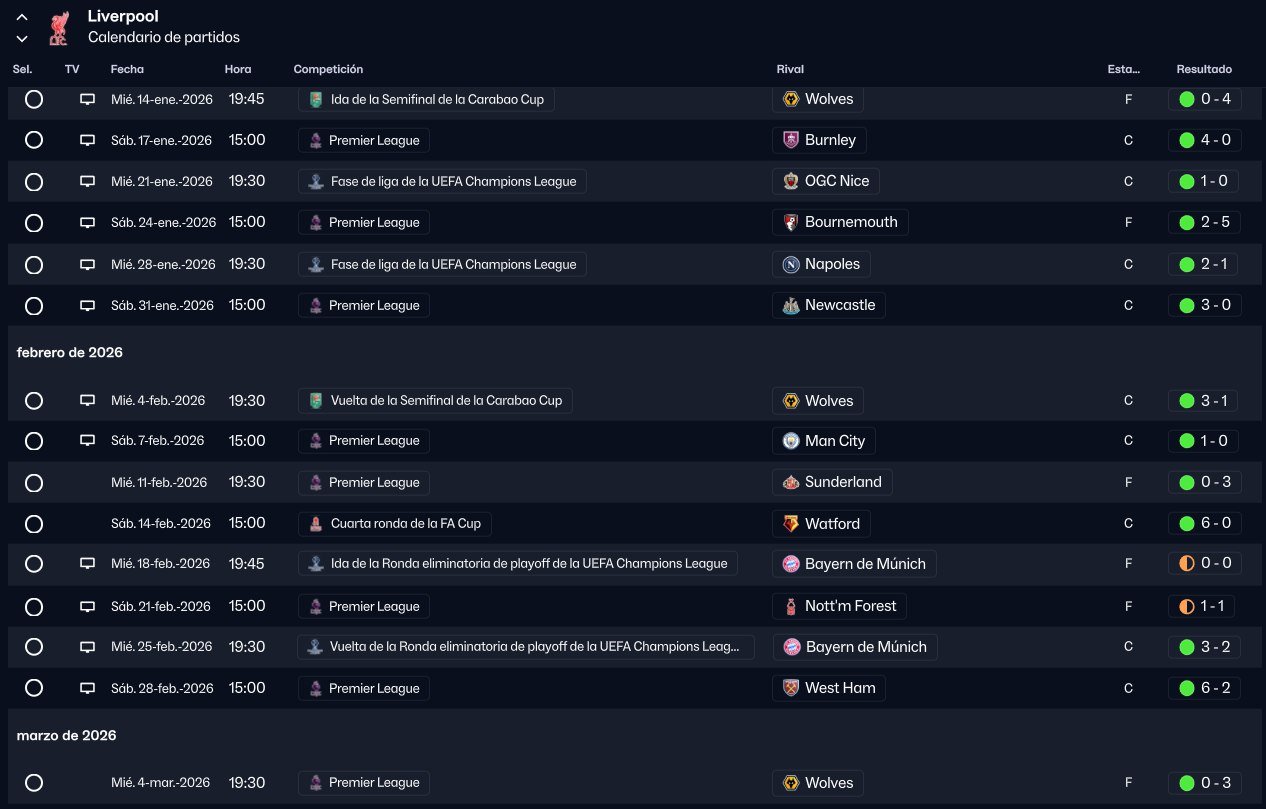1266x809 pixels.
Task: Sort by the Fecha column header
Action: tap(127, 70)
